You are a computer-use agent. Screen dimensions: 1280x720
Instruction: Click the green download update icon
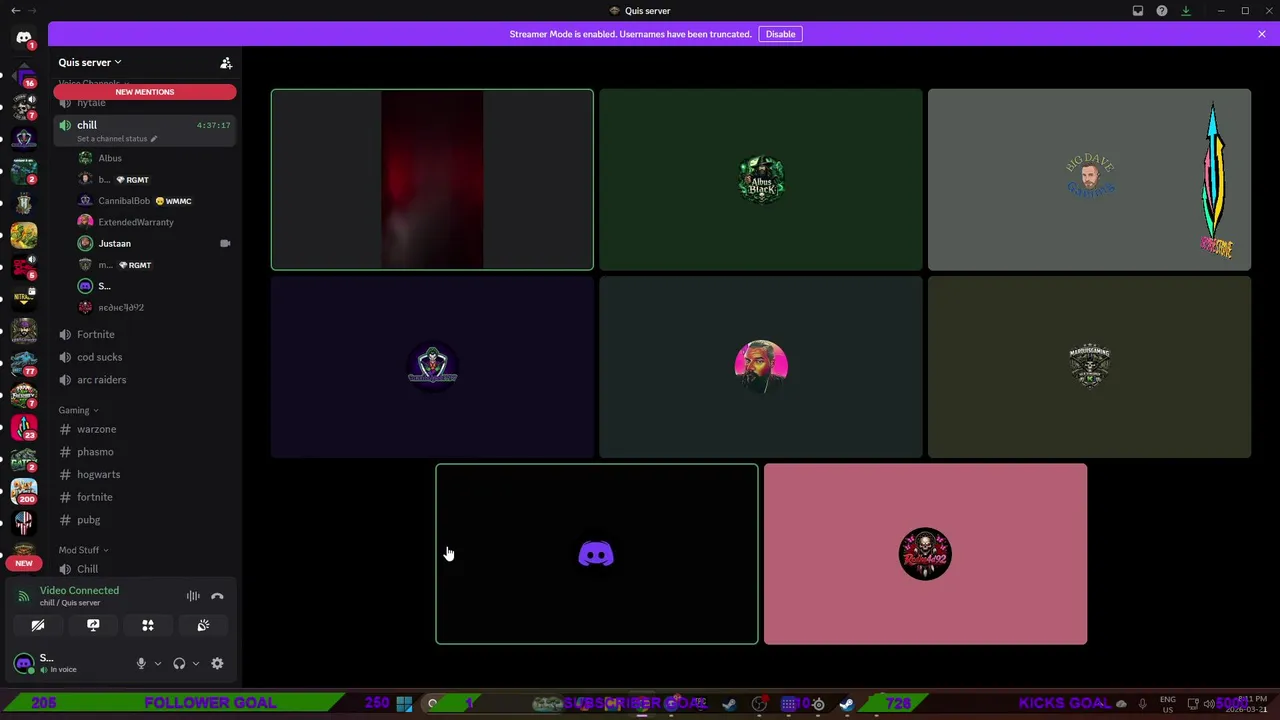(x=1186, y=11)
